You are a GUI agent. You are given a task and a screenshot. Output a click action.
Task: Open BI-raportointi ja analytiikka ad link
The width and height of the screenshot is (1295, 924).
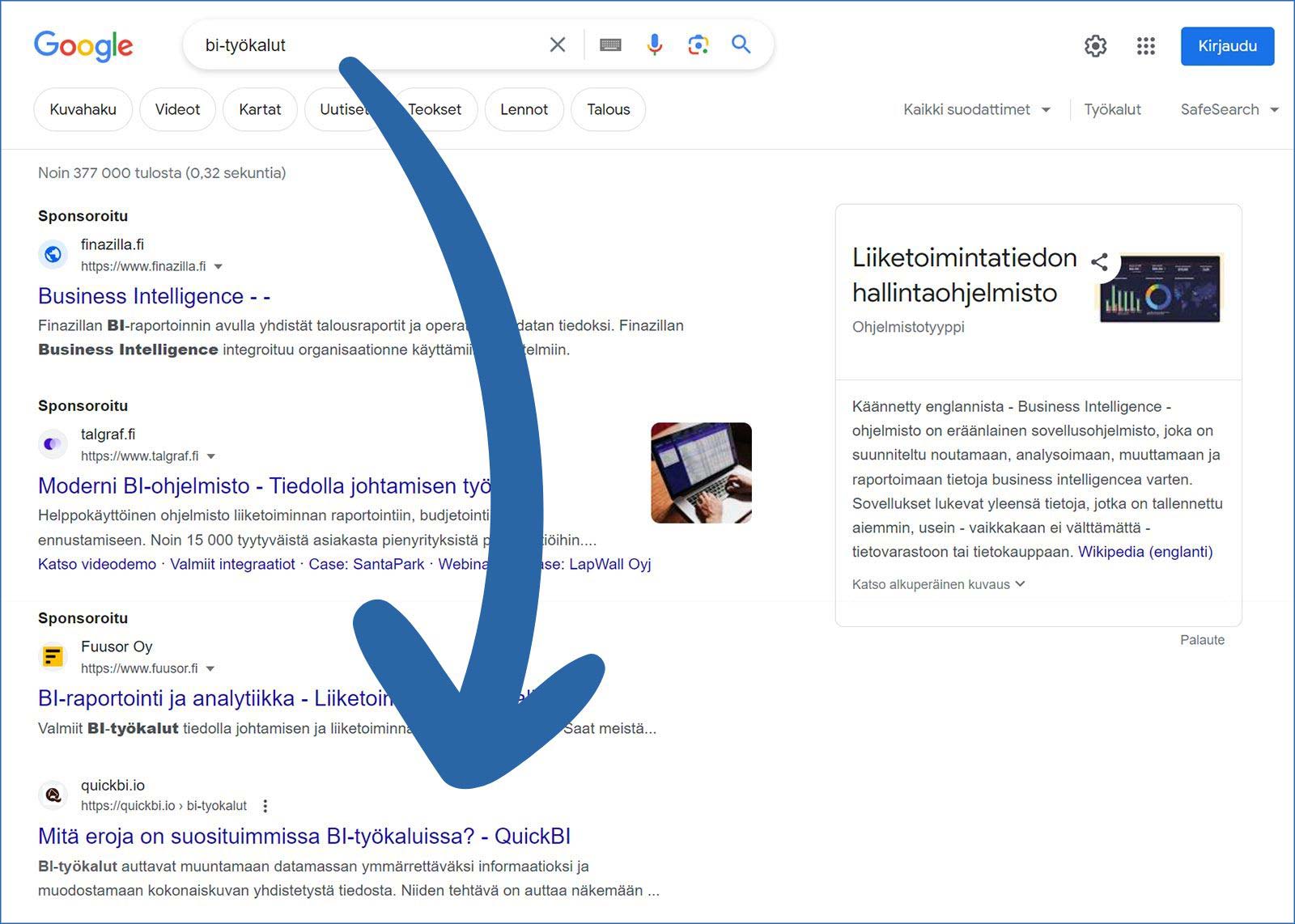pos(216,697)
